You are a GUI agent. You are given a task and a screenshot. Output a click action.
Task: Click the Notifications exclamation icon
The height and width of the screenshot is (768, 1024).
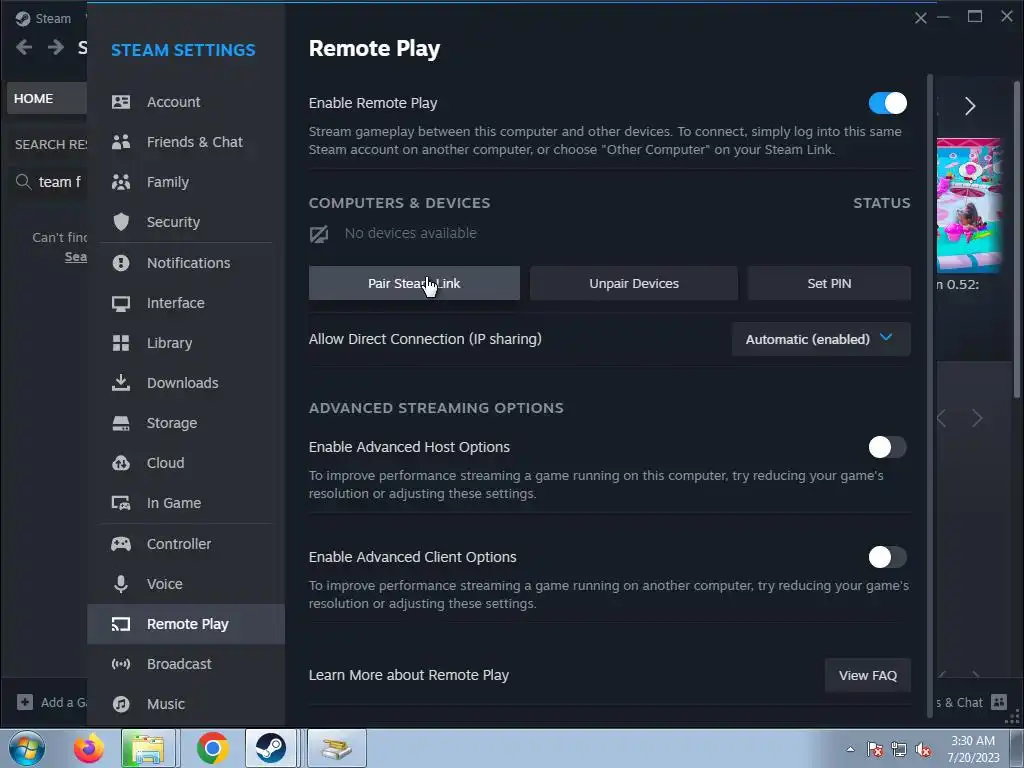[x=121, y=263]
